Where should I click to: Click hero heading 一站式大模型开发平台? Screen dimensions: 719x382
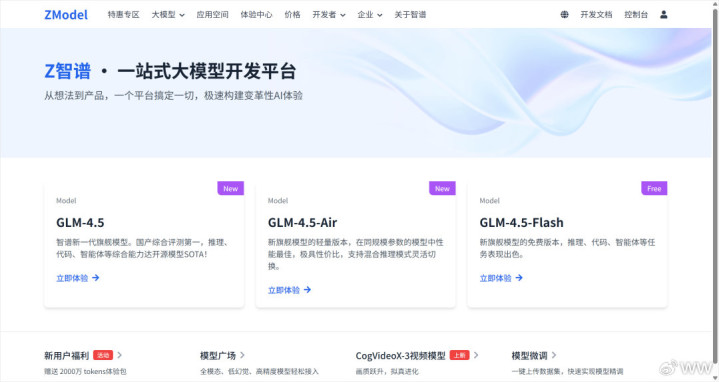206,72
